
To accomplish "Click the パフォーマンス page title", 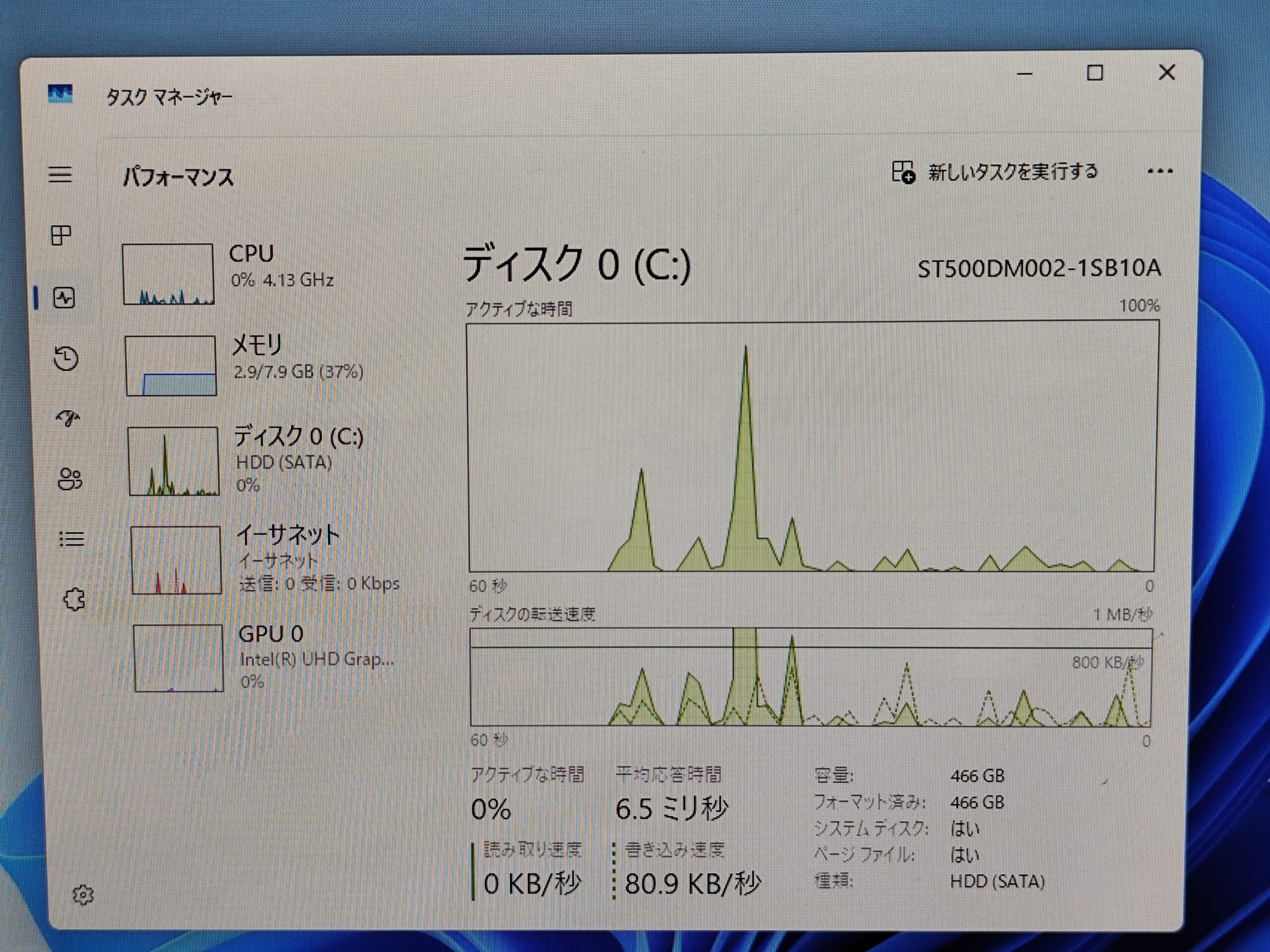I will click(179, 177).
